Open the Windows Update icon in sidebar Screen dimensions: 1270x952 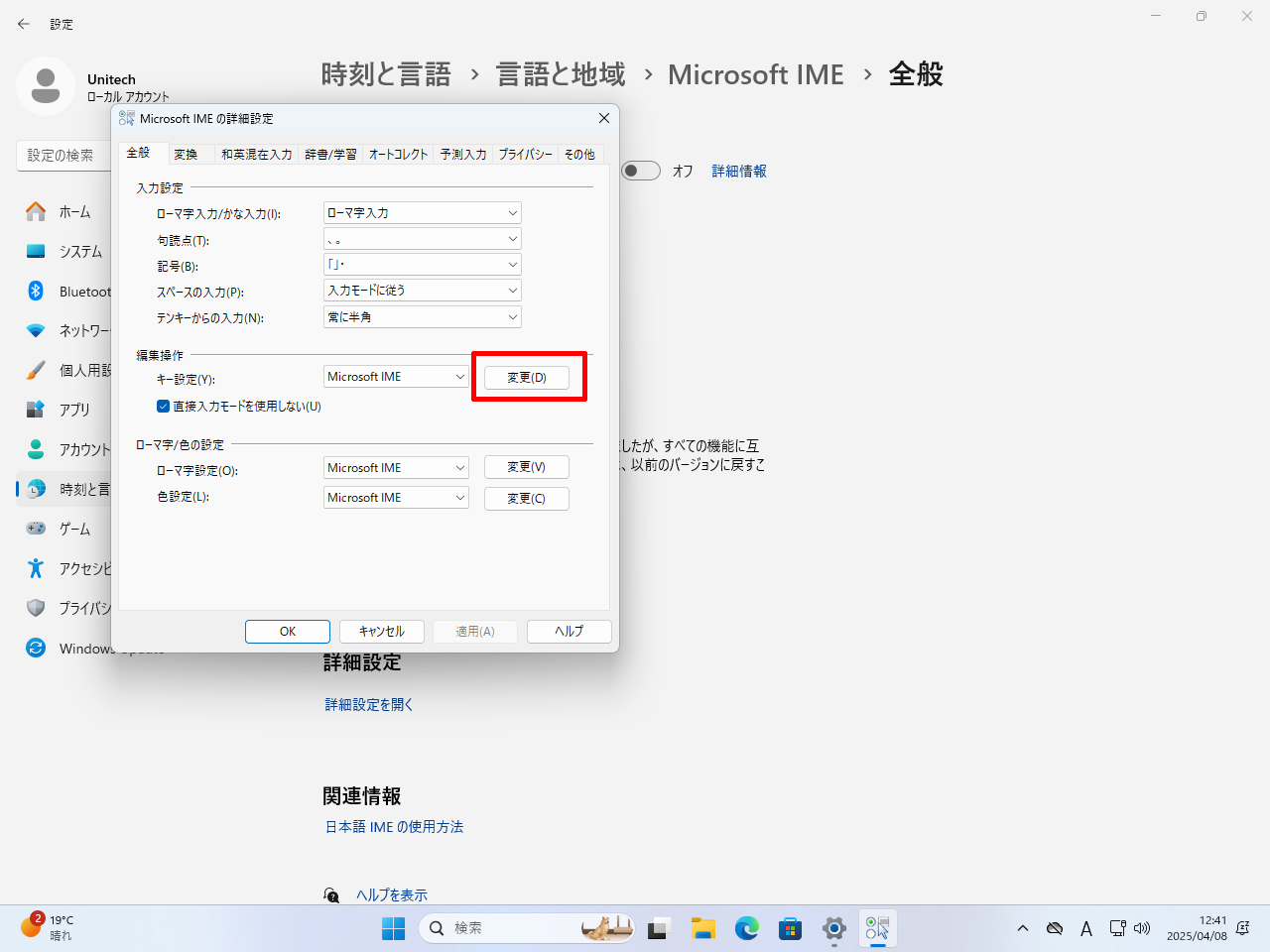[36, 648]
